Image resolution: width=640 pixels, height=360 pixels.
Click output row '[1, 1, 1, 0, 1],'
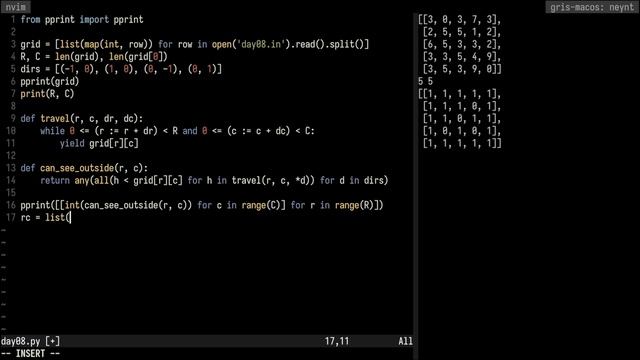[462, 107]
